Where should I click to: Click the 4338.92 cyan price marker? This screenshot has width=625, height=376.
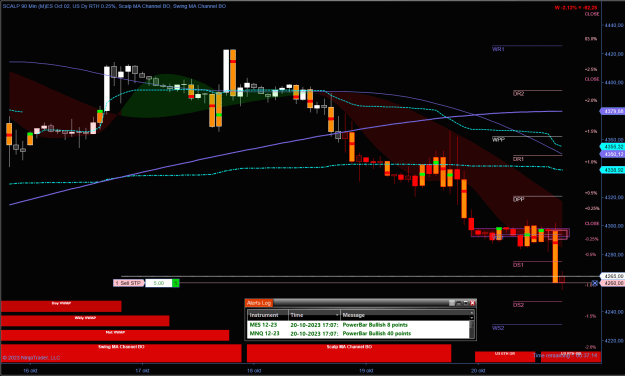[x=613, y=170]
